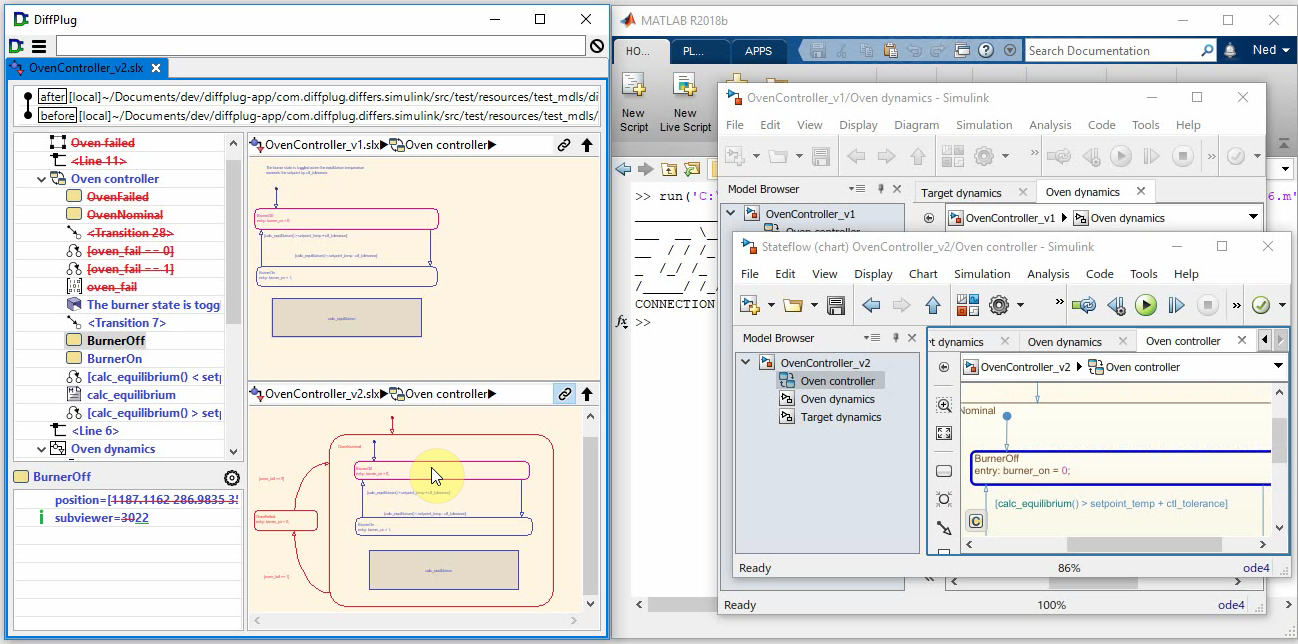Collapse OvenController_v2 in the Stateflow Model Browser
Image resolution: width=1298 pixels, height=644 pixels.
pyautogui.click(x=745, y=362)
